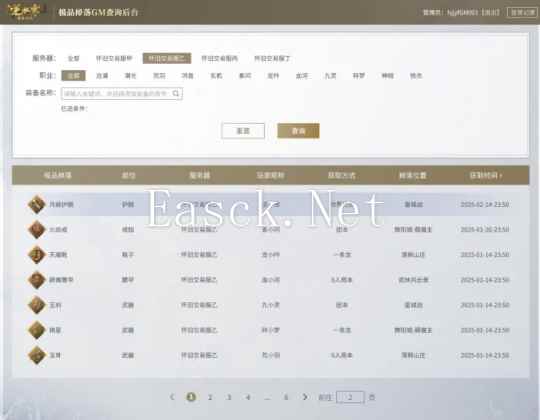Click the magnifier icon in equipment name field

[x=176, y=93]
